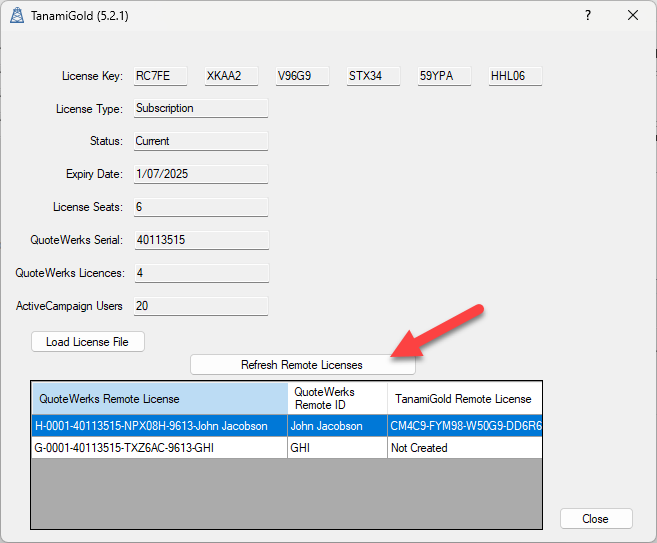Click the Close button at bottom right
657x543 pixels.
pyautogui.click(x=596, y=519)
